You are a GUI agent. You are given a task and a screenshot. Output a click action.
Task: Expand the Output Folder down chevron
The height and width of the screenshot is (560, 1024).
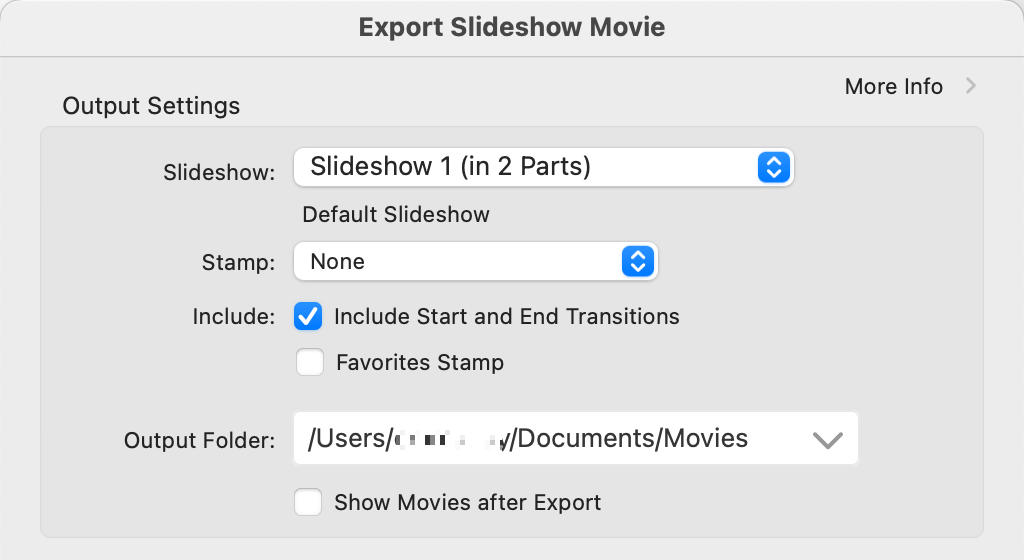(828, 439)
